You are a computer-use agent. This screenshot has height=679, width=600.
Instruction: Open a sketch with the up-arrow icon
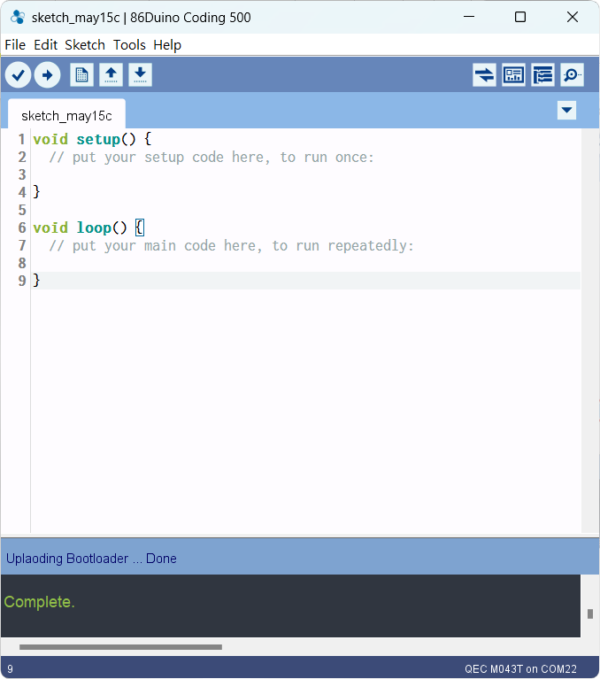(x=111, y=75)
